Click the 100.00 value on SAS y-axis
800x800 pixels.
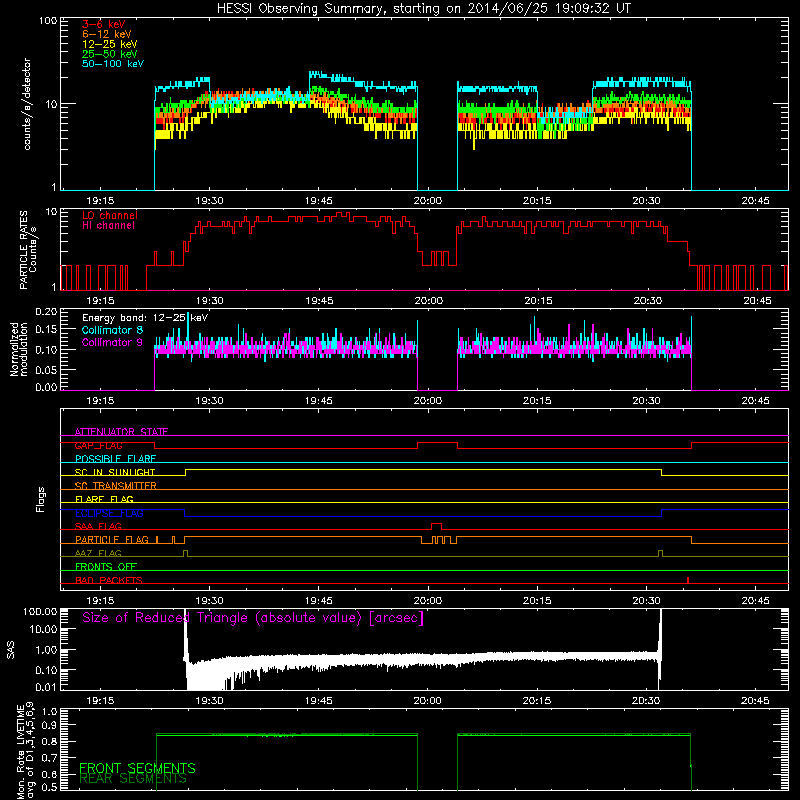click(x=40, y=612)
